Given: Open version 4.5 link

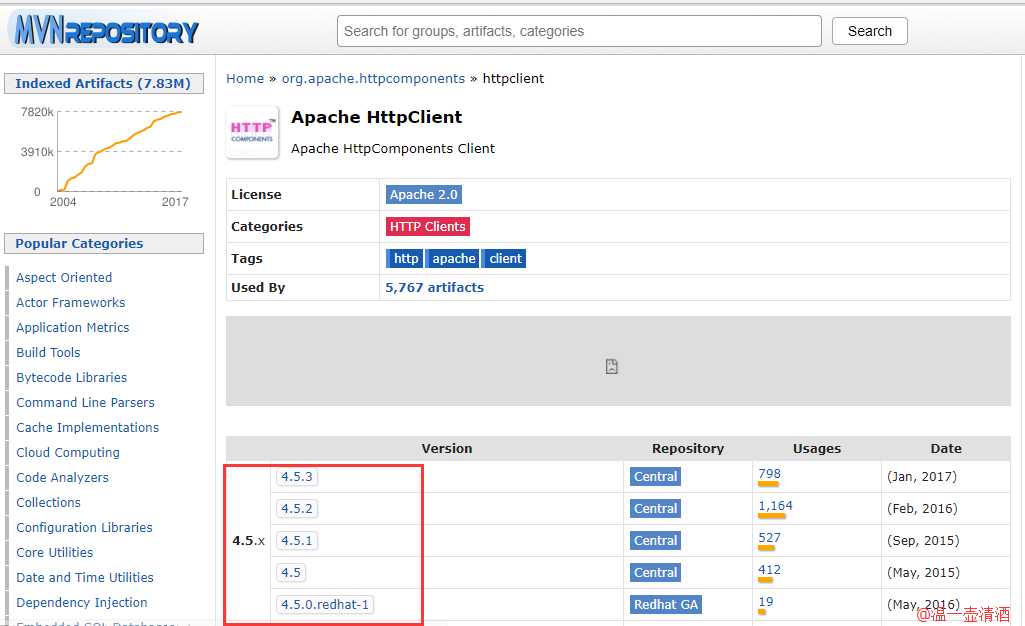Looking at the screenshot, I should (x=291, y=572).
